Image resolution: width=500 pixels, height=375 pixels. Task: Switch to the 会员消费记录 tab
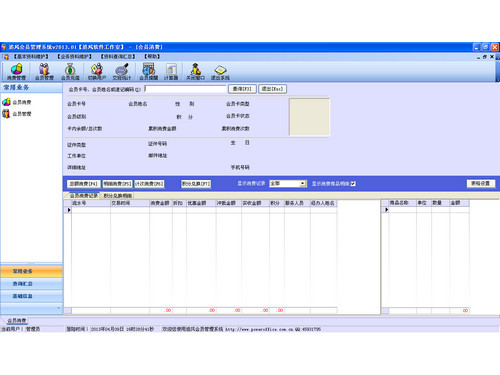(x=83, y=196)
